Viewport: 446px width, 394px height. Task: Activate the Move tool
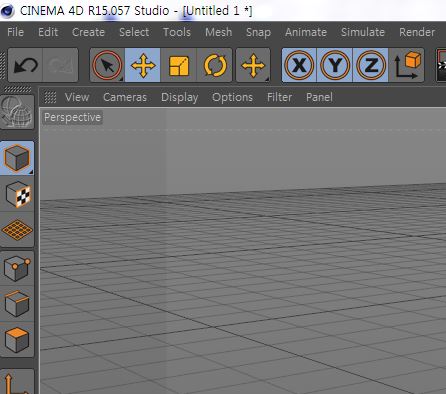coord(143,65)
